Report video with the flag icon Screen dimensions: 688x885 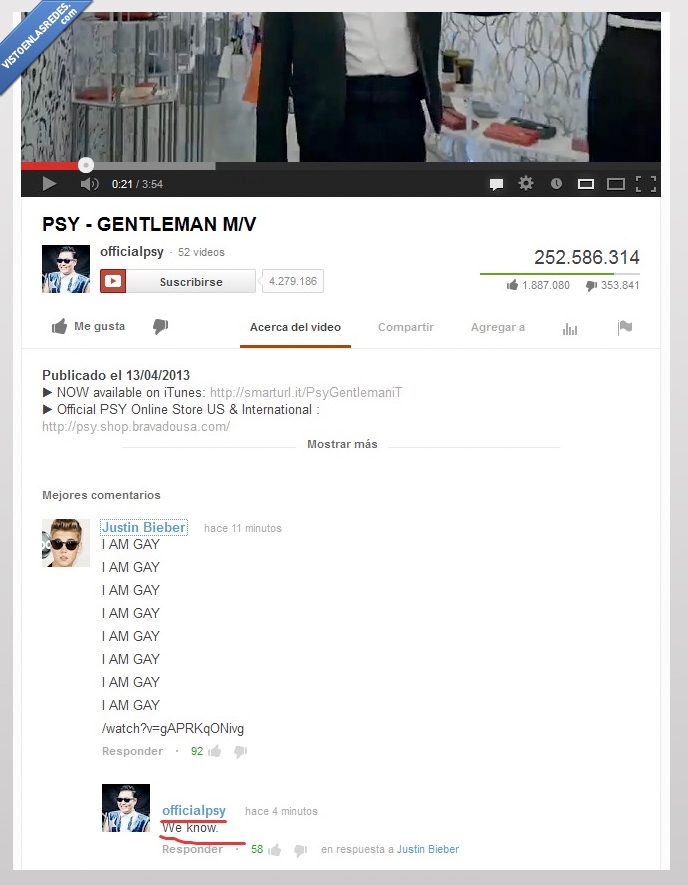(625, 327)
